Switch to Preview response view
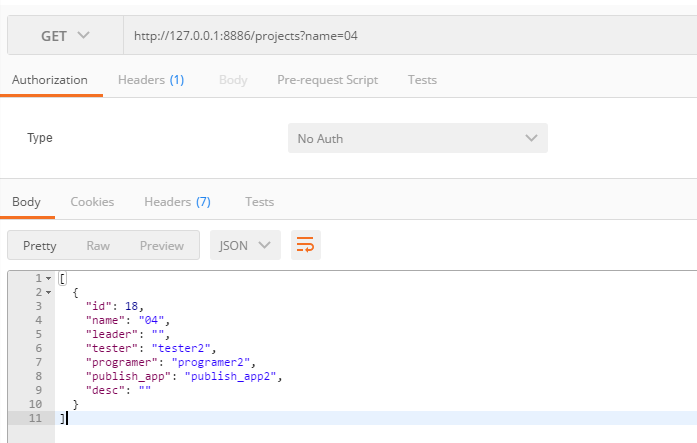Viewport: 697px width, 443px height. (162, 246)
